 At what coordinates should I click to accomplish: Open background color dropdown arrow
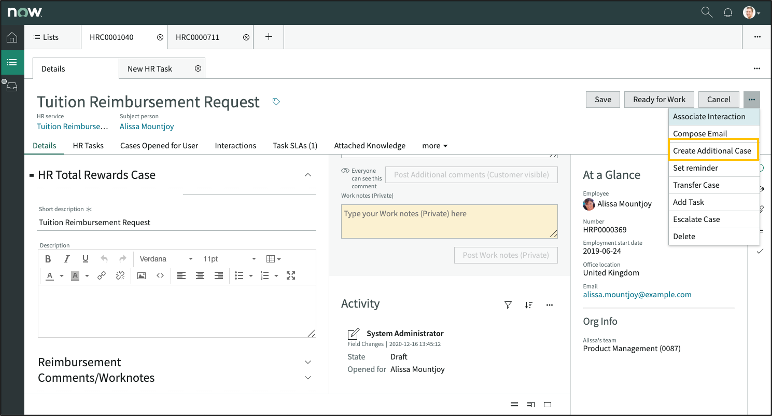tap(87, 276)
